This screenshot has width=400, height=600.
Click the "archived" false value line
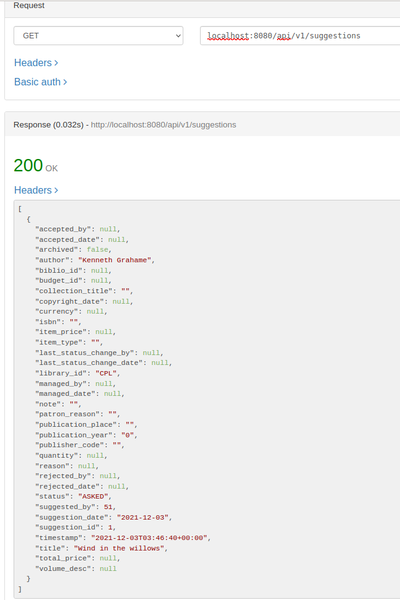73,249
